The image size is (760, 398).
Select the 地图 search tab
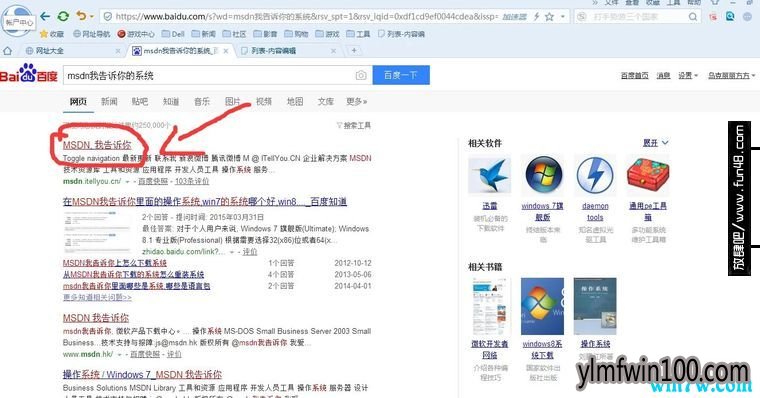(295, 101)
